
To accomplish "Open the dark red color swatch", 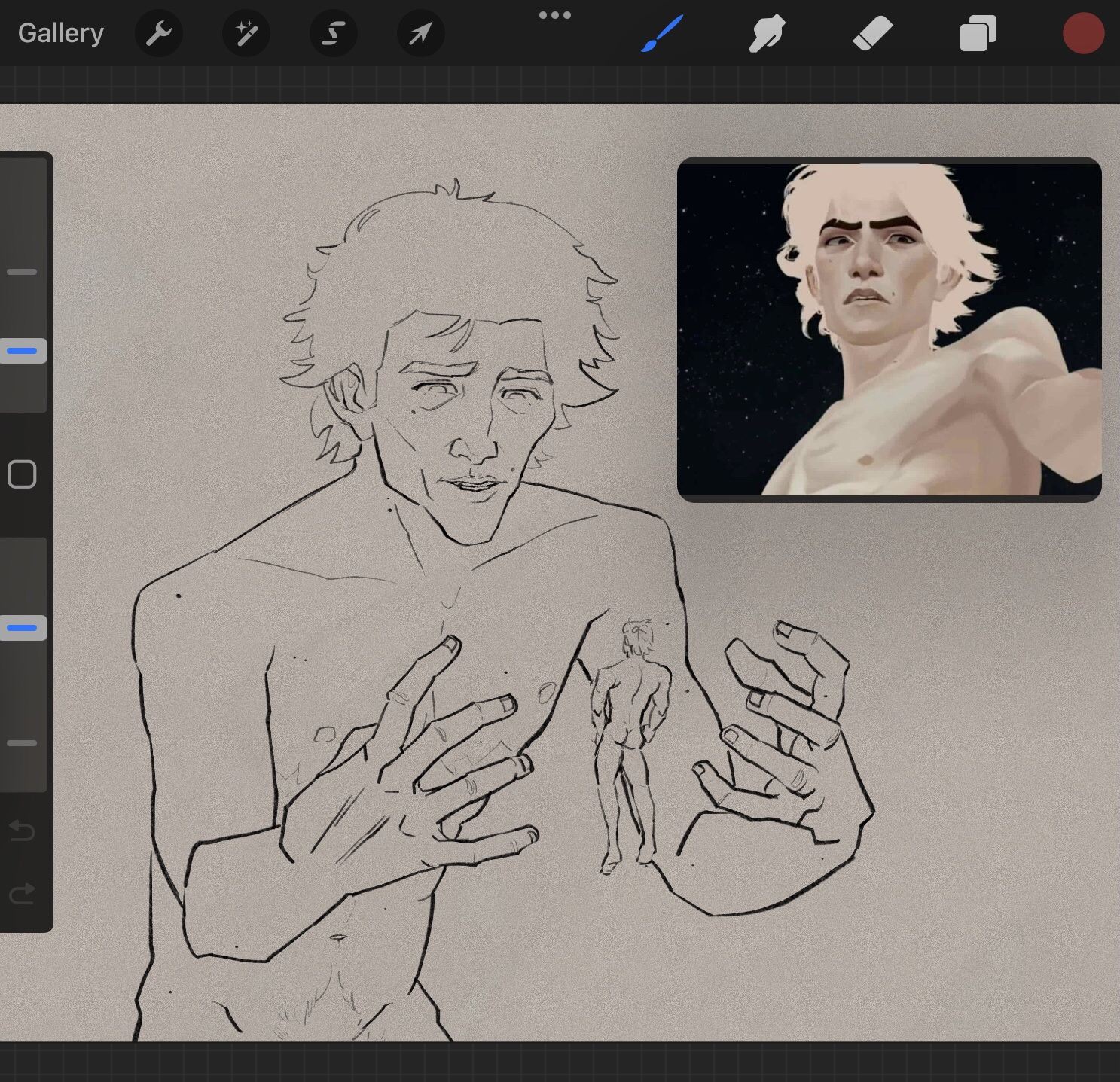I will pos(1083,34).
